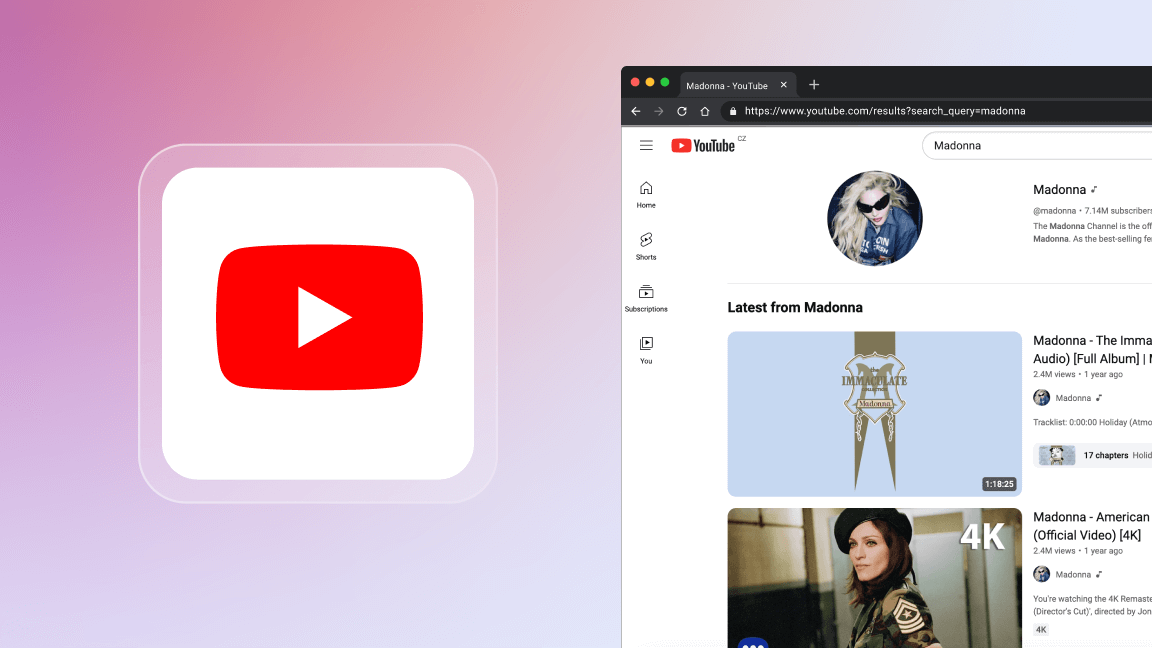Reload the page with the refresh icon
The image size is (1152, 649).
pyautogui.click(x=682, y=111)
